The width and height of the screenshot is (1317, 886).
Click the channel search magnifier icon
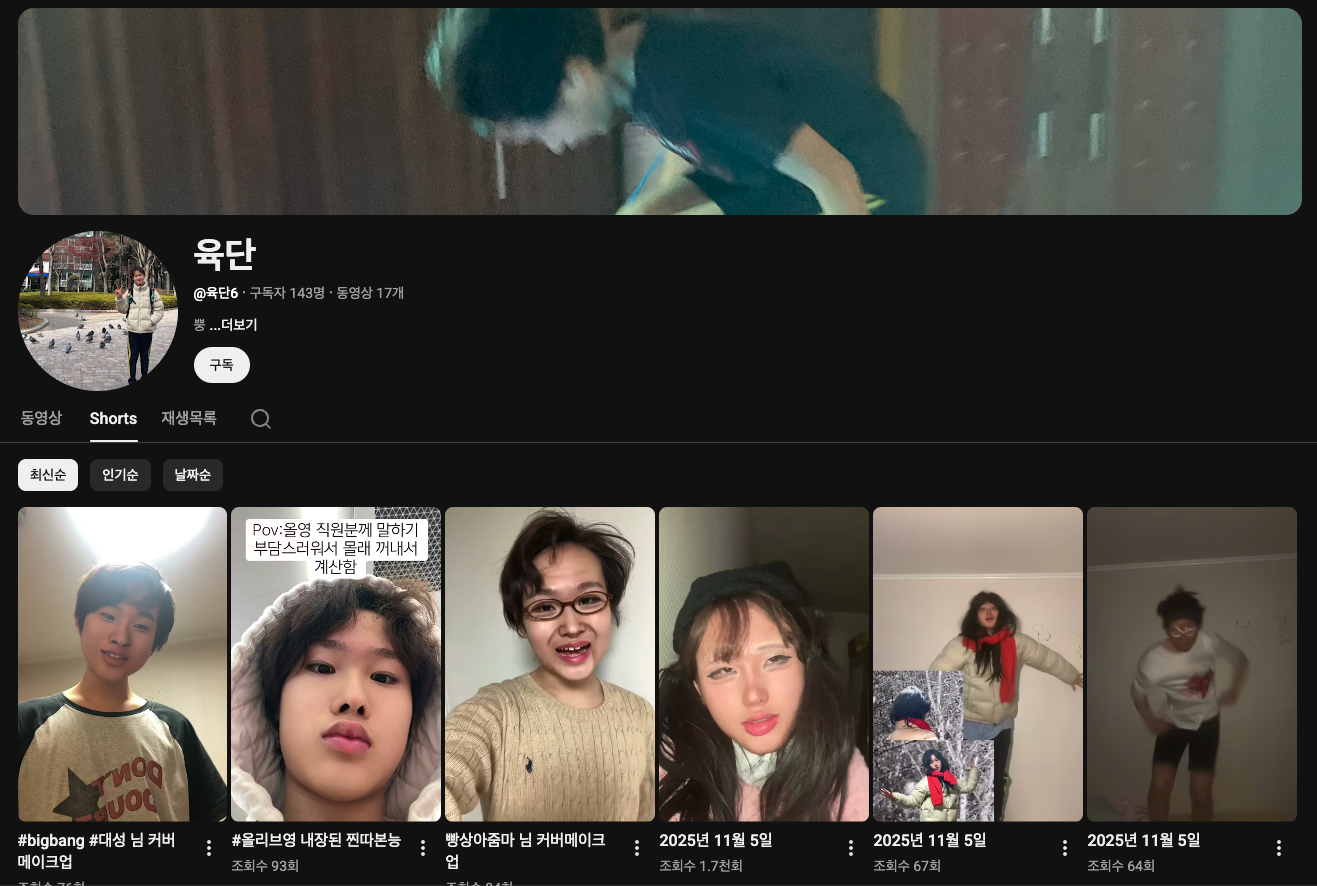(261, 419)
